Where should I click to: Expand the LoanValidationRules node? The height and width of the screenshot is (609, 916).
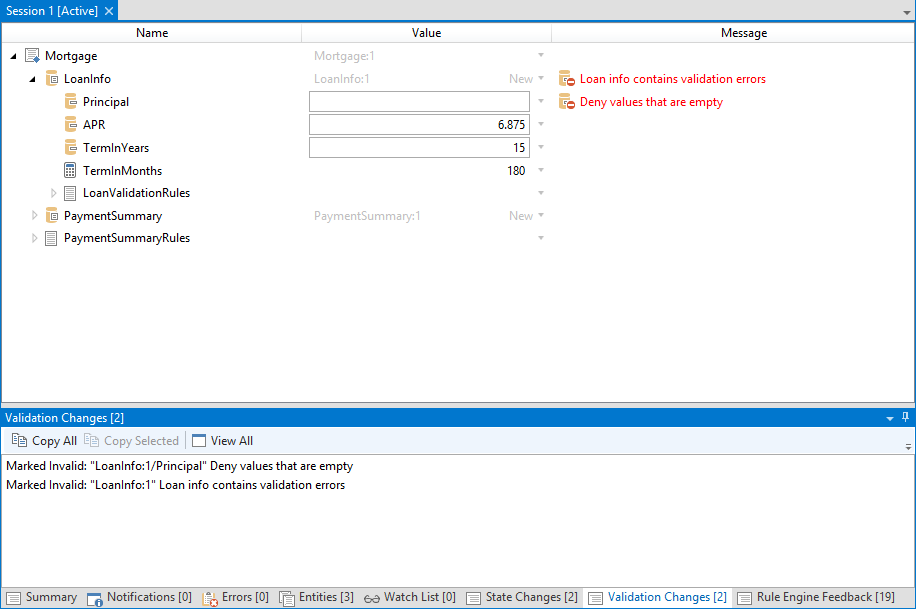tap(54, 193)
